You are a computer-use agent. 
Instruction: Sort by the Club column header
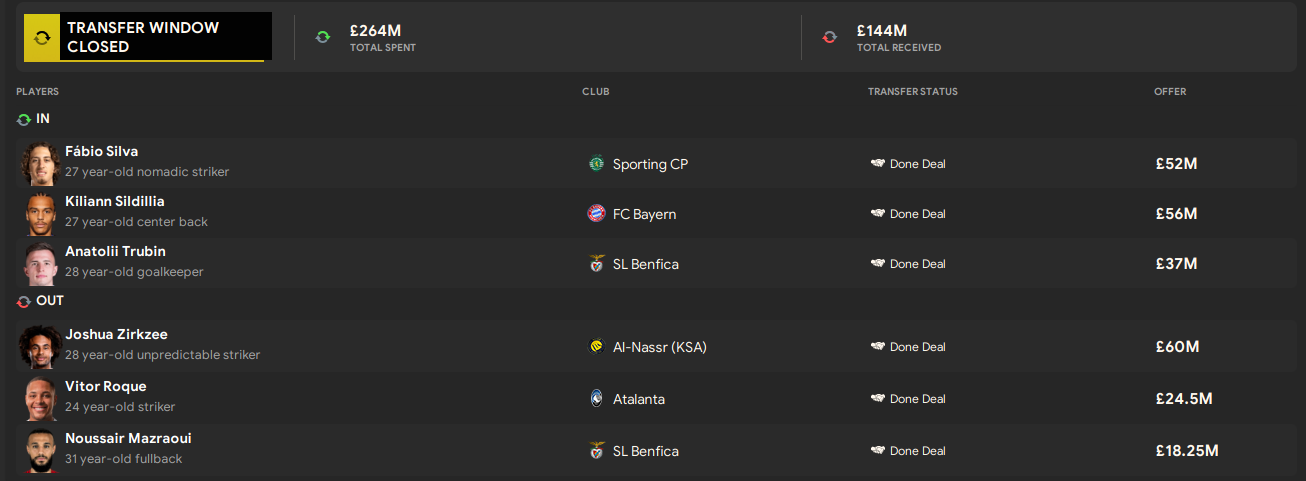click(596, 92)
